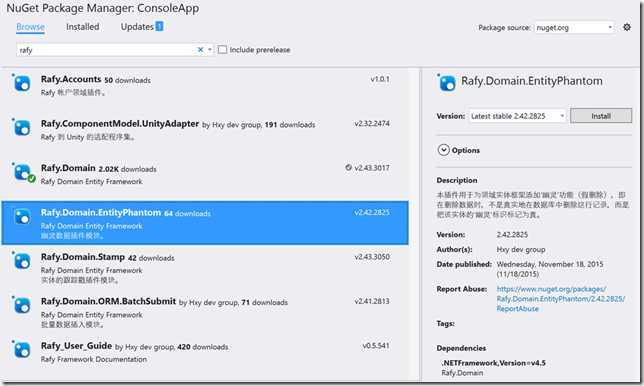Switch to the Browse tab
The height and width of the screenshot is (386, 644).
[x=30, y=27]
